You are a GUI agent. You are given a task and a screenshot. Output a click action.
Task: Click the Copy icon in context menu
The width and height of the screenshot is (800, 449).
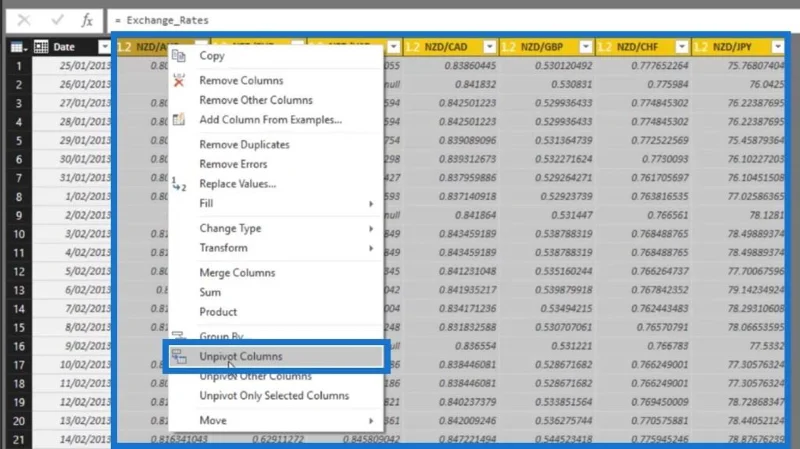pyautogui.click(x=179, y=56)
